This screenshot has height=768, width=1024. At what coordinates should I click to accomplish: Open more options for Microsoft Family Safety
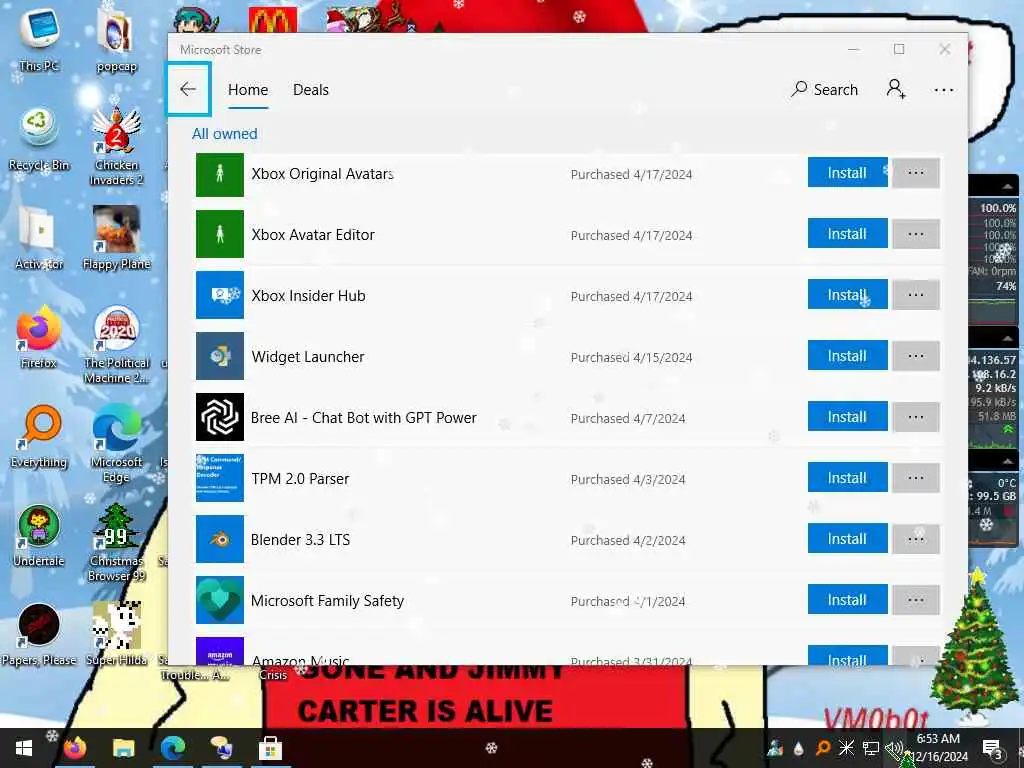point(916,600)
